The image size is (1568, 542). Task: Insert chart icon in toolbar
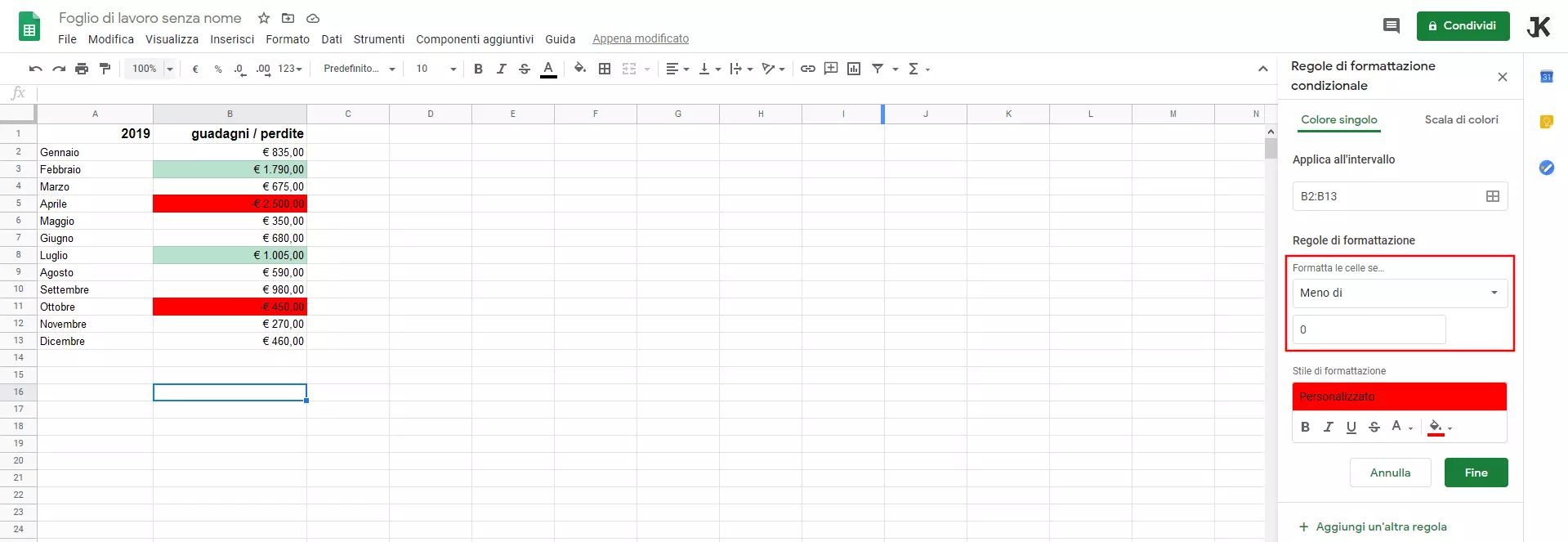click(854, 69)
